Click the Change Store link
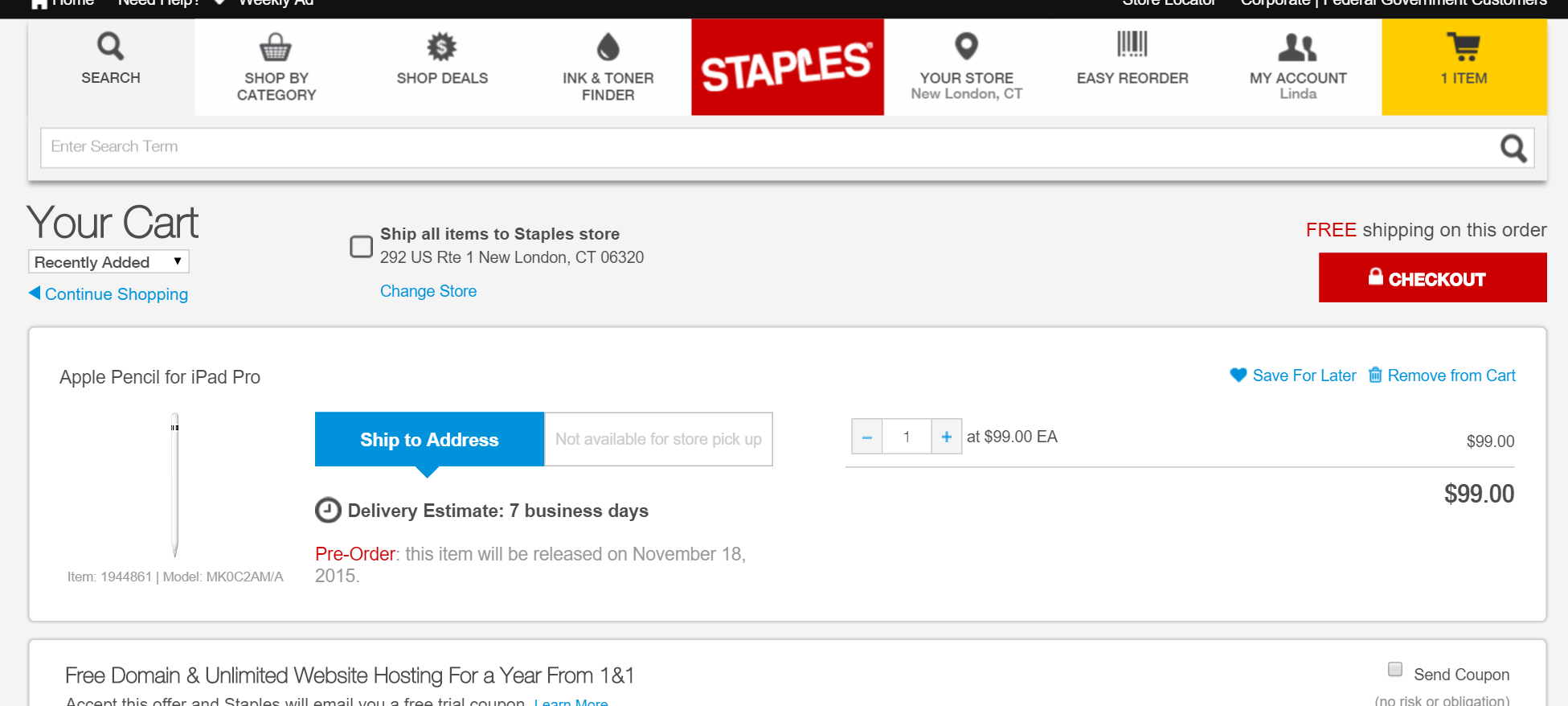The height and width of the screenshot is (706, 1568). (x=428, y=291)
